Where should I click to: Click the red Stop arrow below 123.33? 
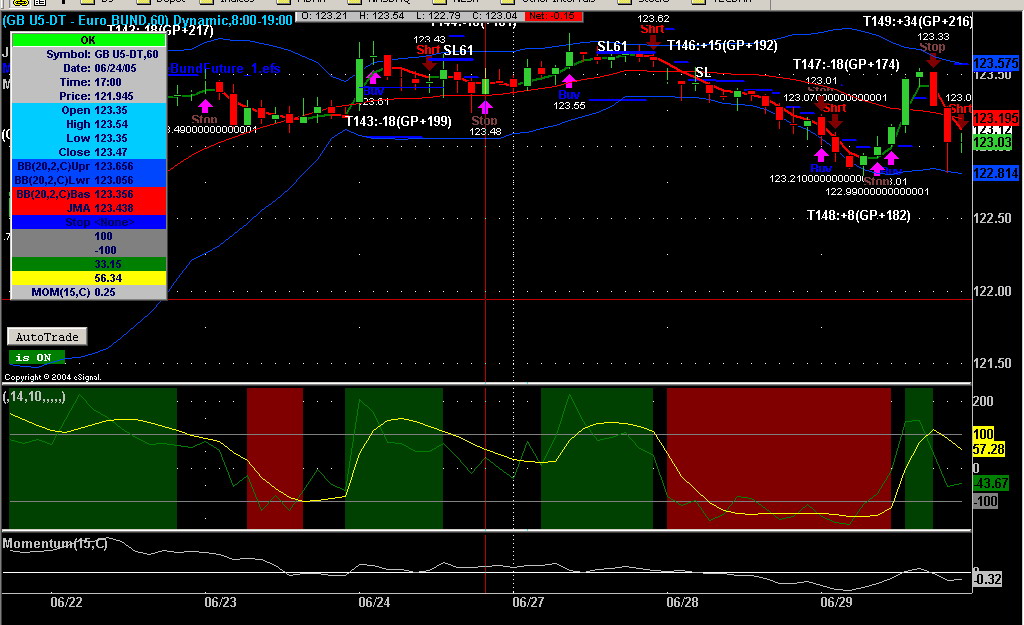pos(932,59)
